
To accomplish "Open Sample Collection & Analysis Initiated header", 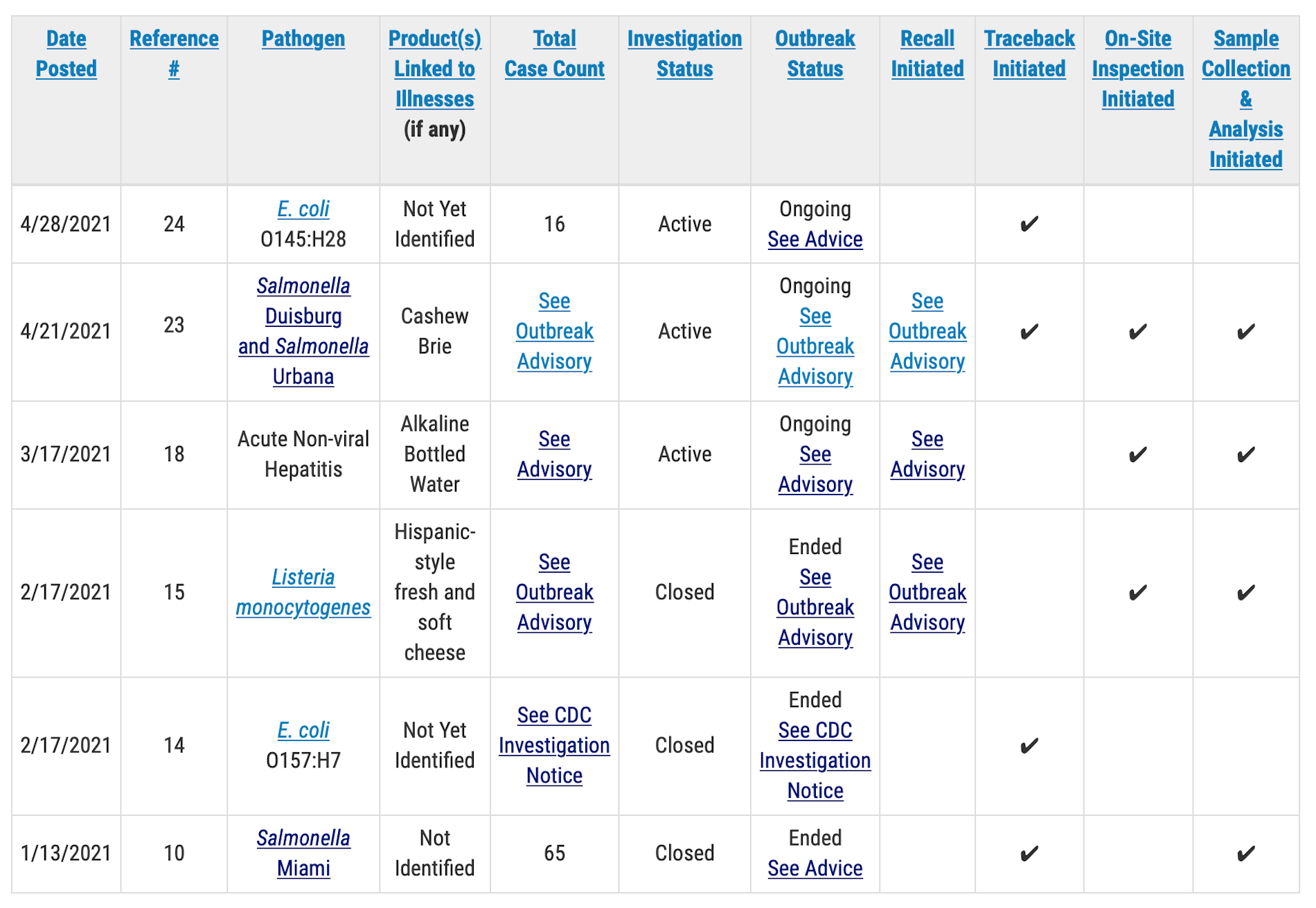I will (x=1245, y=98).
